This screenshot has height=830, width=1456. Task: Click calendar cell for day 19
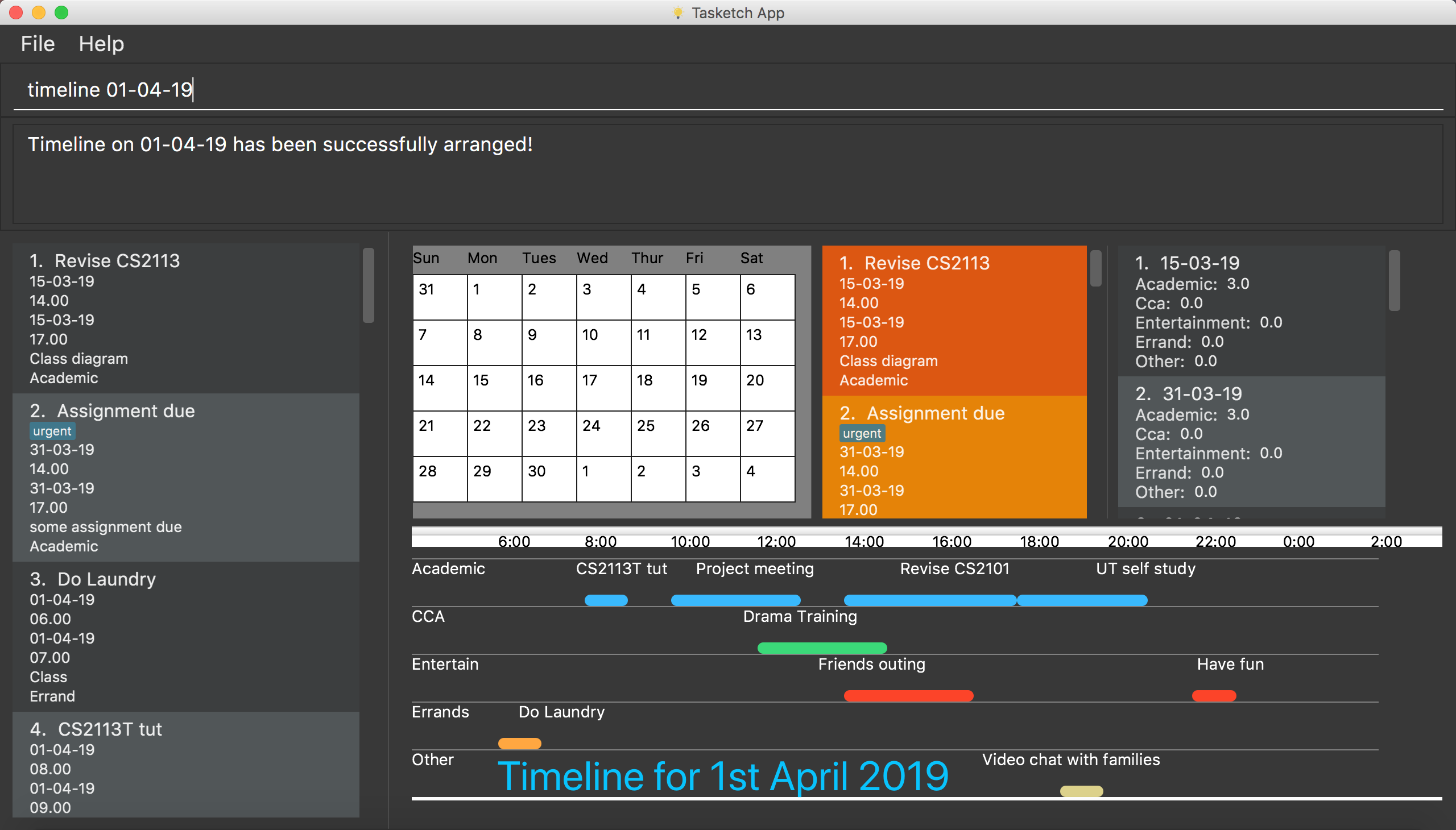click(x=713, y=388)
